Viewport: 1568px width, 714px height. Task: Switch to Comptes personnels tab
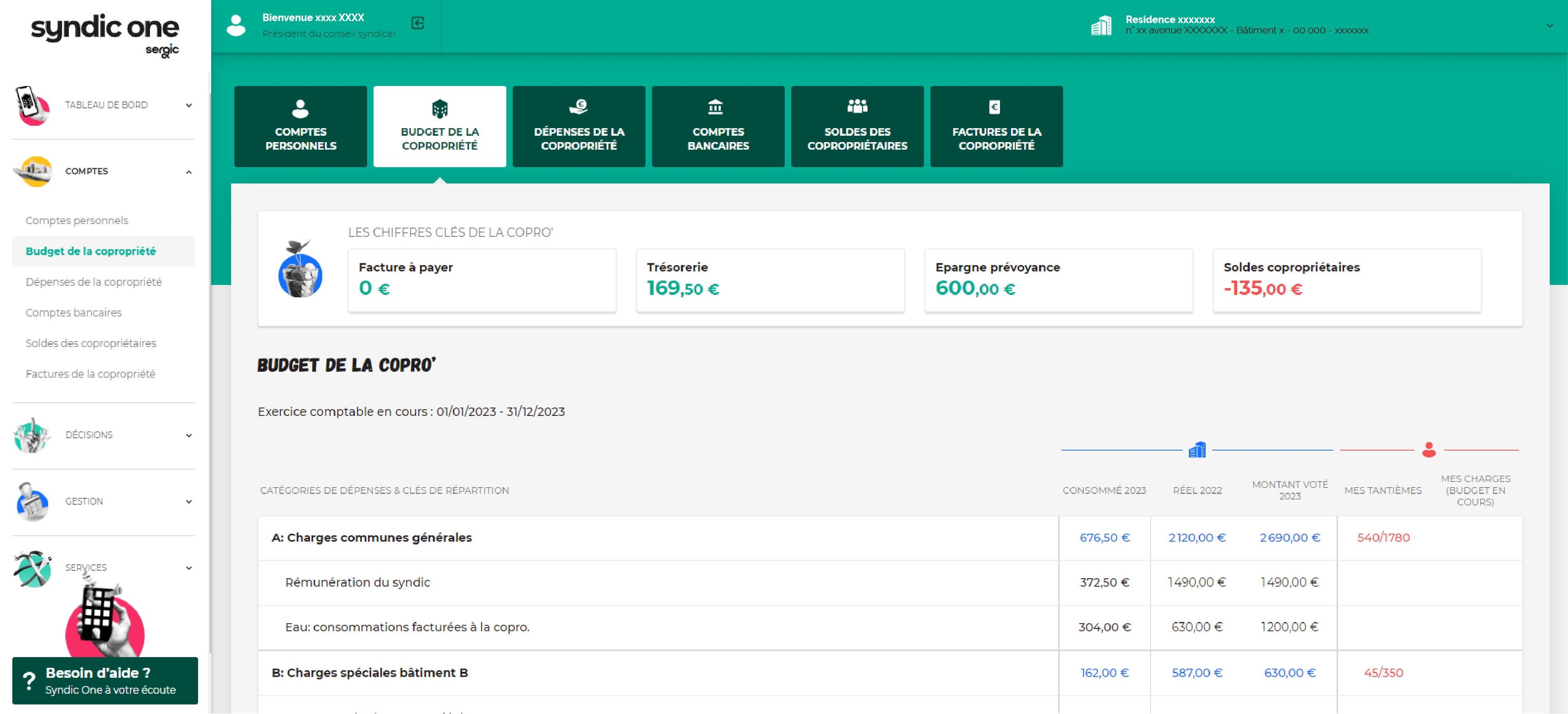(x=301, y=126)
